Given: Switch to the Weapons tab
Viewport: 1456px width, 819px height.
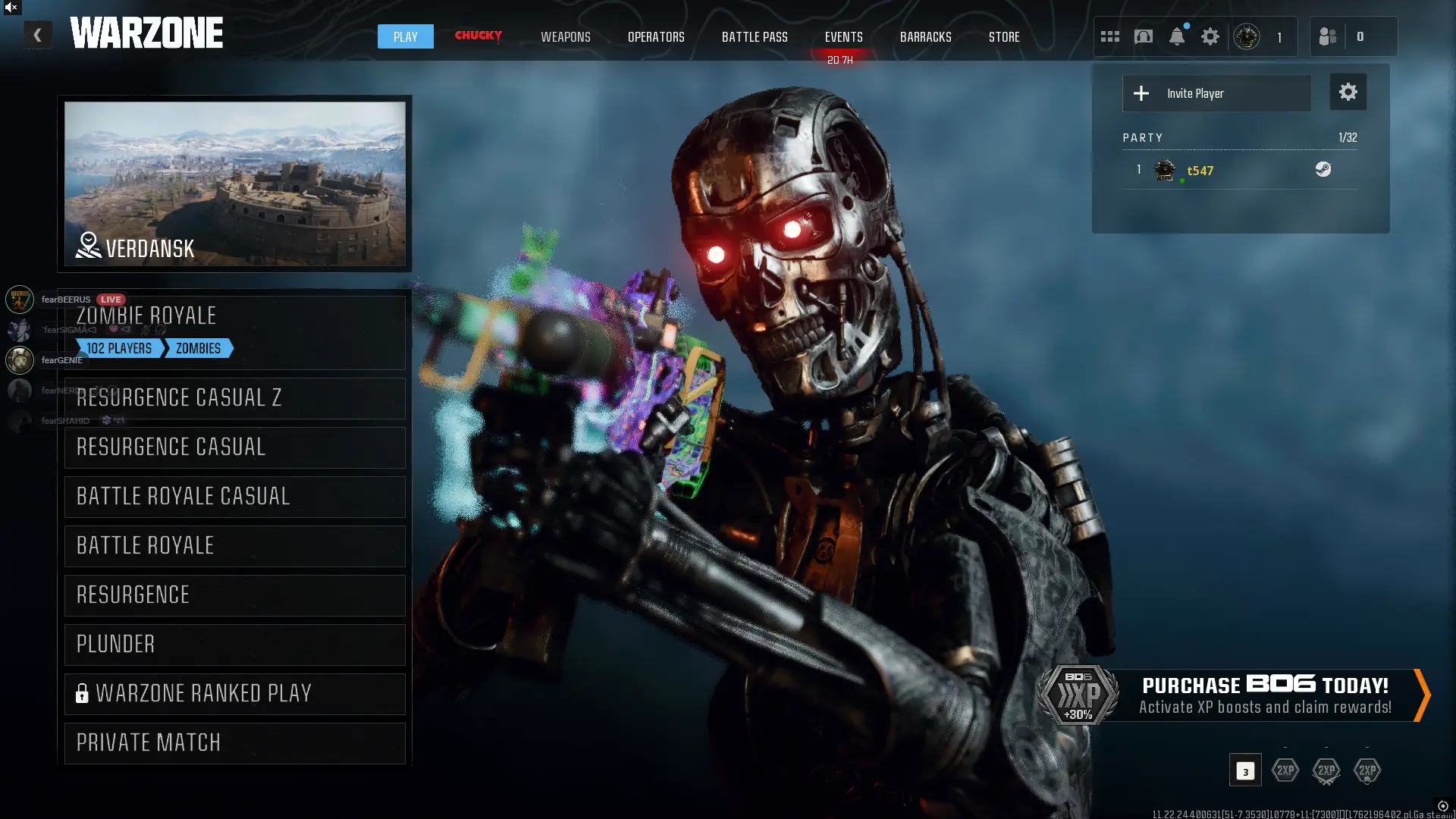Looking at the screenshot, I should (x=565, y=36).
